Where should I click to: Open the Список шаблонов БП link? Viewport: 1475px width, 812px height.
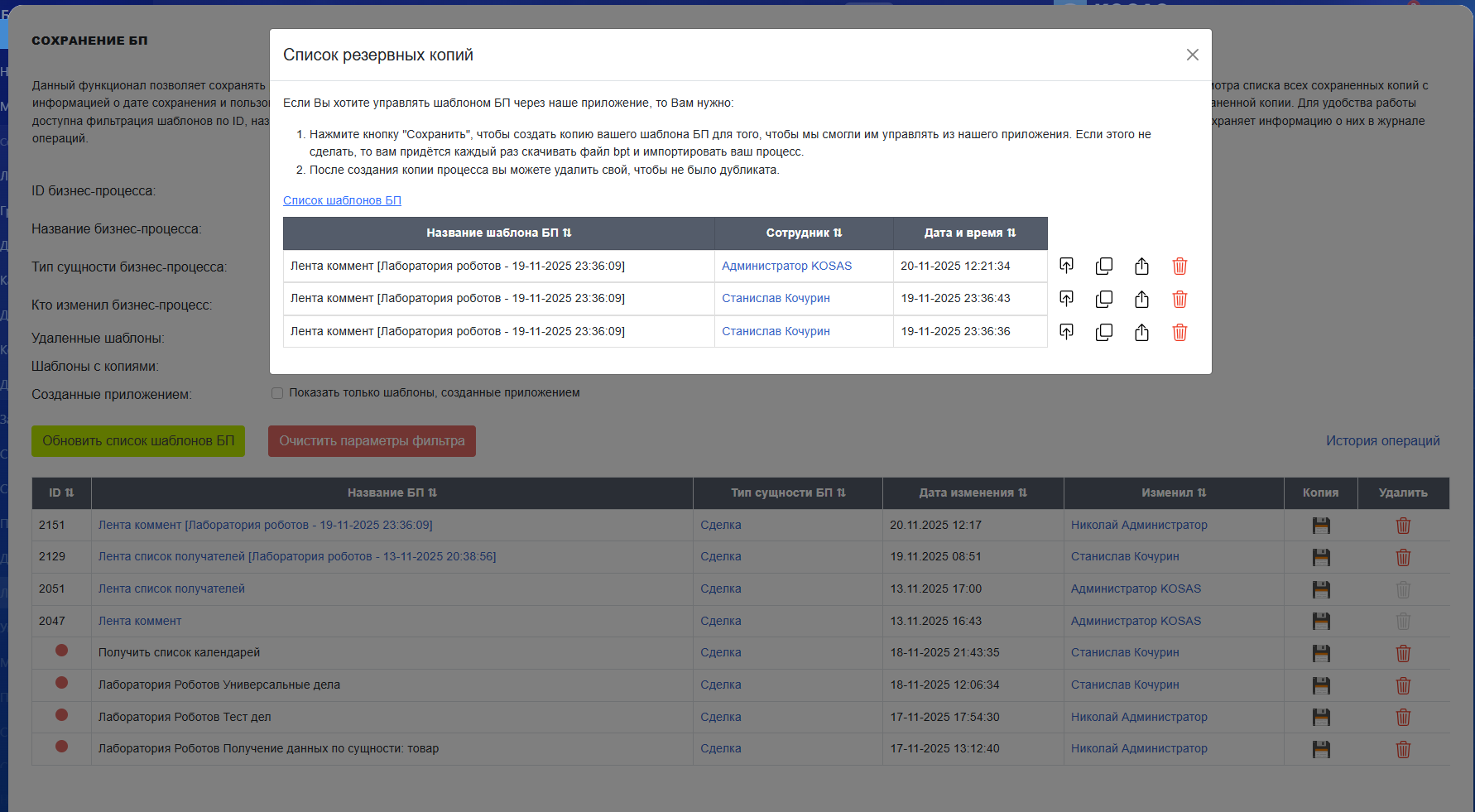342,200
